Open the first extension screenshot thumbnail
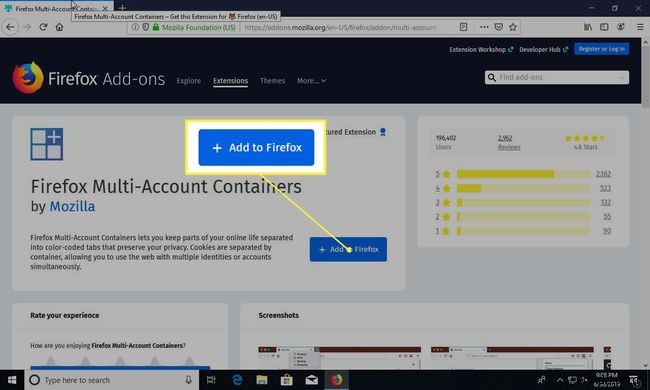Image resolution: width=650 pixels, height=390 pixels. pyautogui.click(x=339, y=358)
